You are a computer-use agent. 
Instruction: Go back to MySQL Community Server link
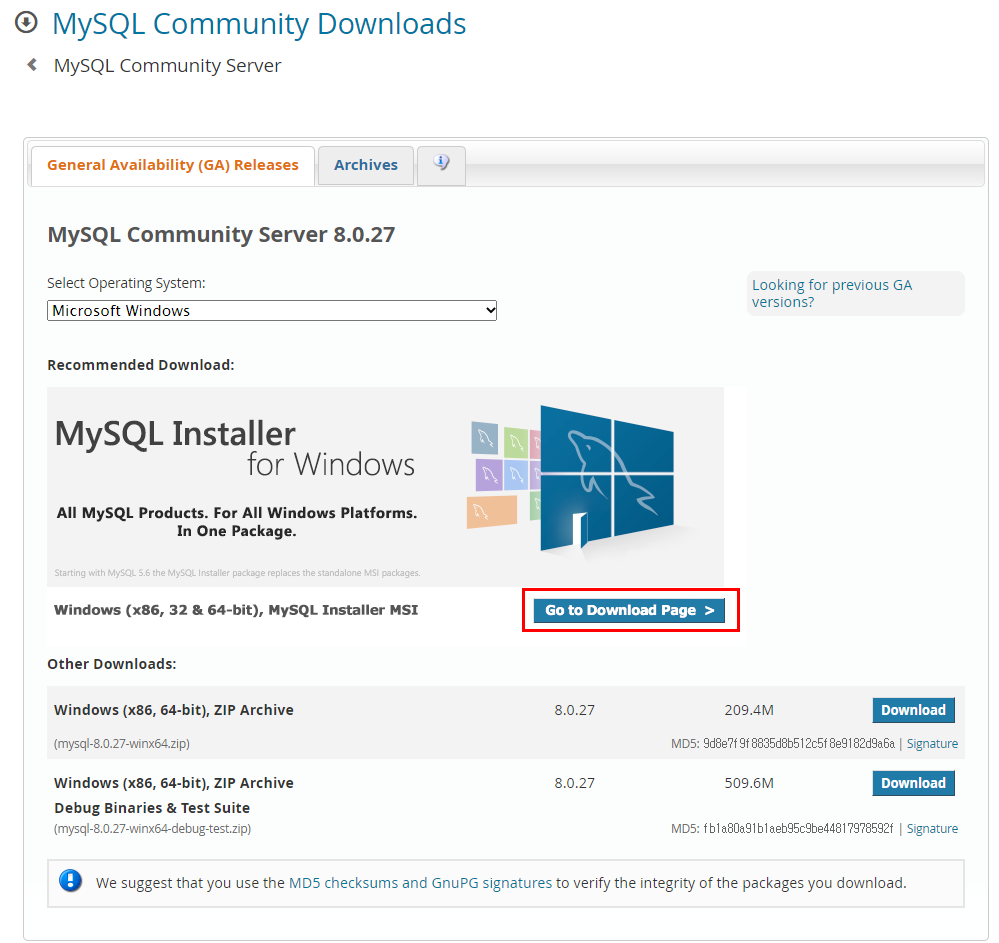(x=167, y=66)
